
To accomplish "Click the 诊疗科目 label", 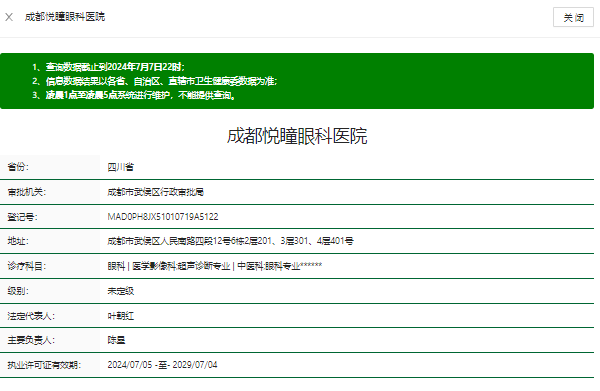I will point(26,266).
